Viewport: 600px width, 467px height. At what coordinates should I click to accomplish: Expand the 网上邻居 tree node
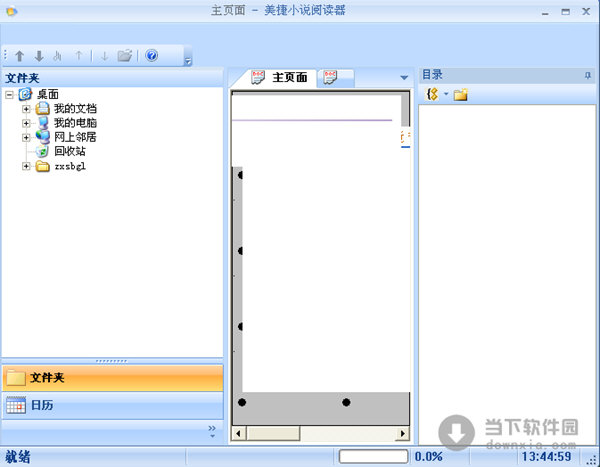[26, 137]
